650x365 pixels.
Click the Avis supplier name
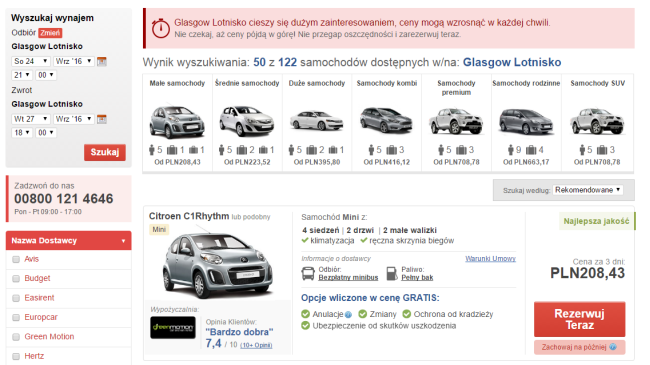tap(32, 259)
